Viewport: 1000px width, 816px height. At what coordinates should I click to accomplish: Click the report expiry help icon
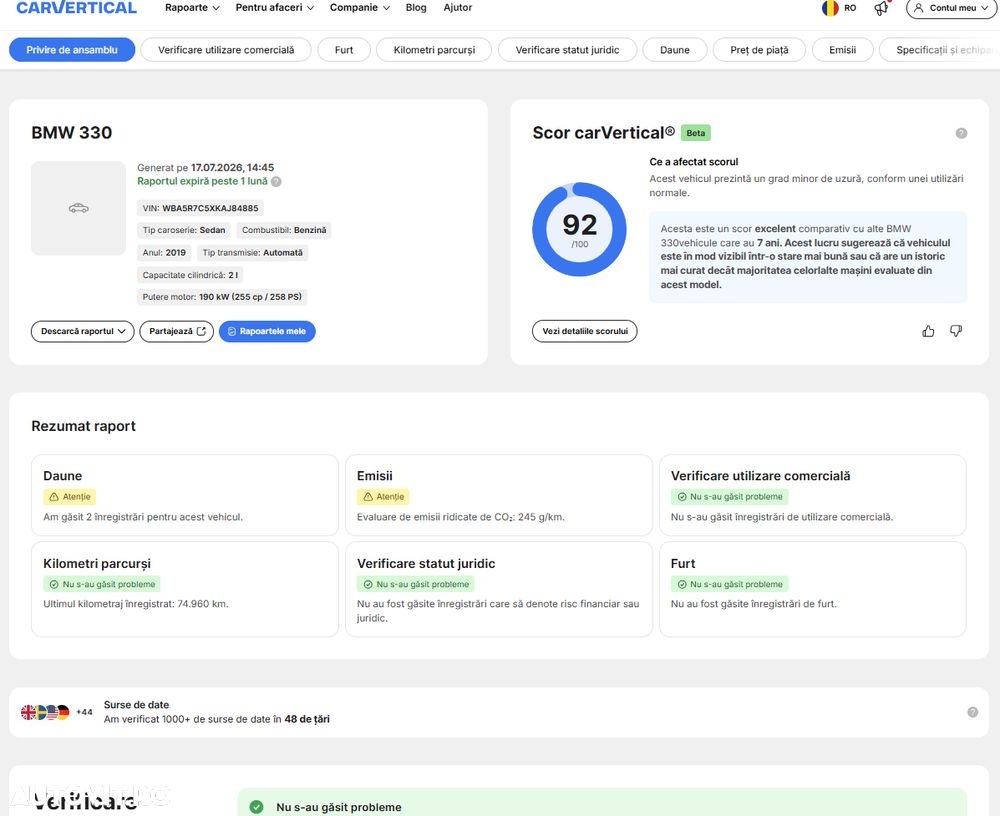tap(276, 181)
